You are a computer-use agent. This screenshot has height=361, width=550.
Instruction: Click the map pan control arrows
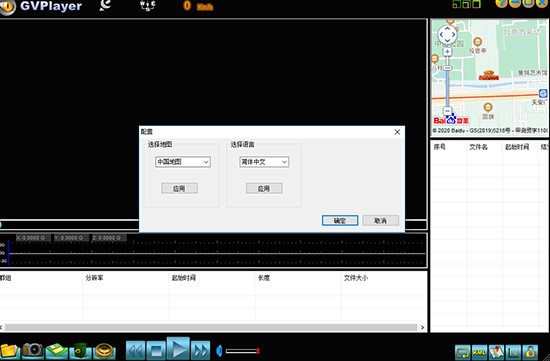[447, 34]
